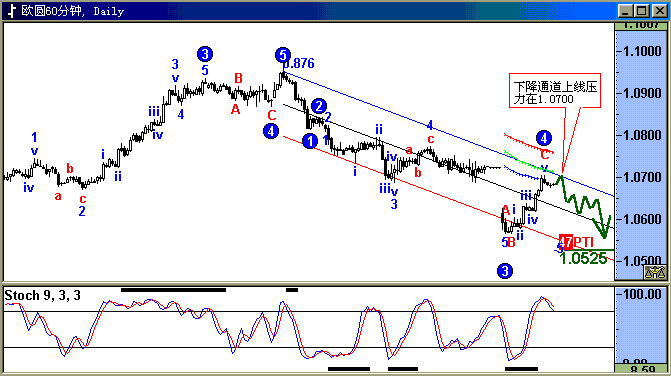The height and width of the screenshot is (377, 671).
Task: Click the Stoch 9, 3, 3 indicator label
Action: pyautogui.click(x=42, y=295)
